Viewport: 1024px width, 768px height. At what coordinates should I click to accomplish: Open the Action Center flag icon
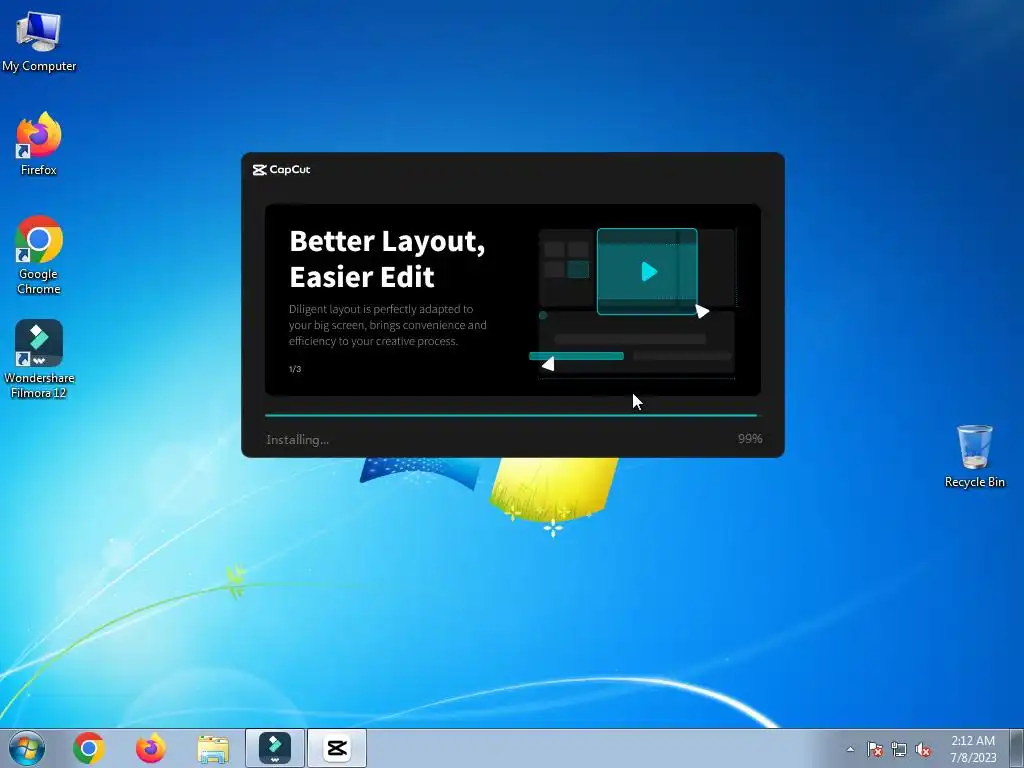click(875, 749)
